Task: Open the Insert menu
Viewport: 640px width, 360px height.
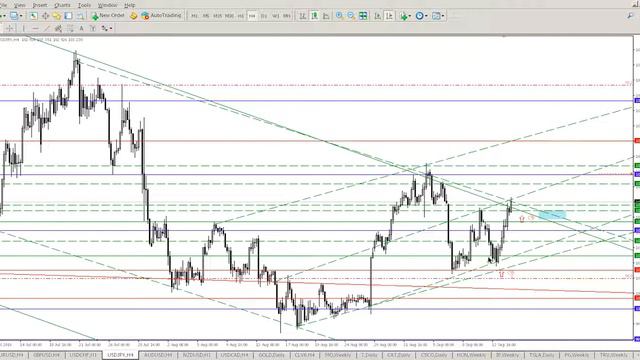Action: point(40,5)
